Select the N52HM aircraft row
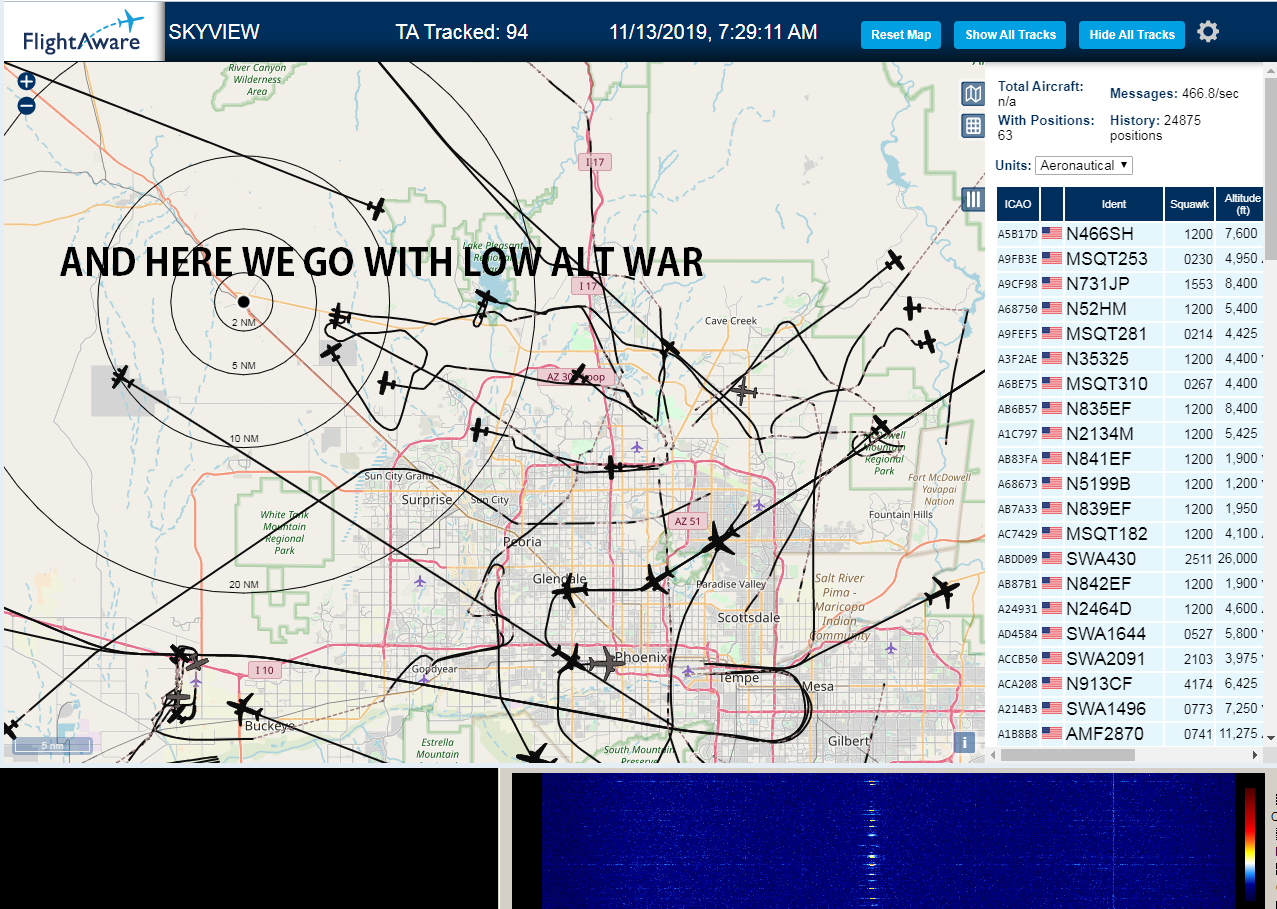The image size is (1277, 909). (x=1131, y=308)
